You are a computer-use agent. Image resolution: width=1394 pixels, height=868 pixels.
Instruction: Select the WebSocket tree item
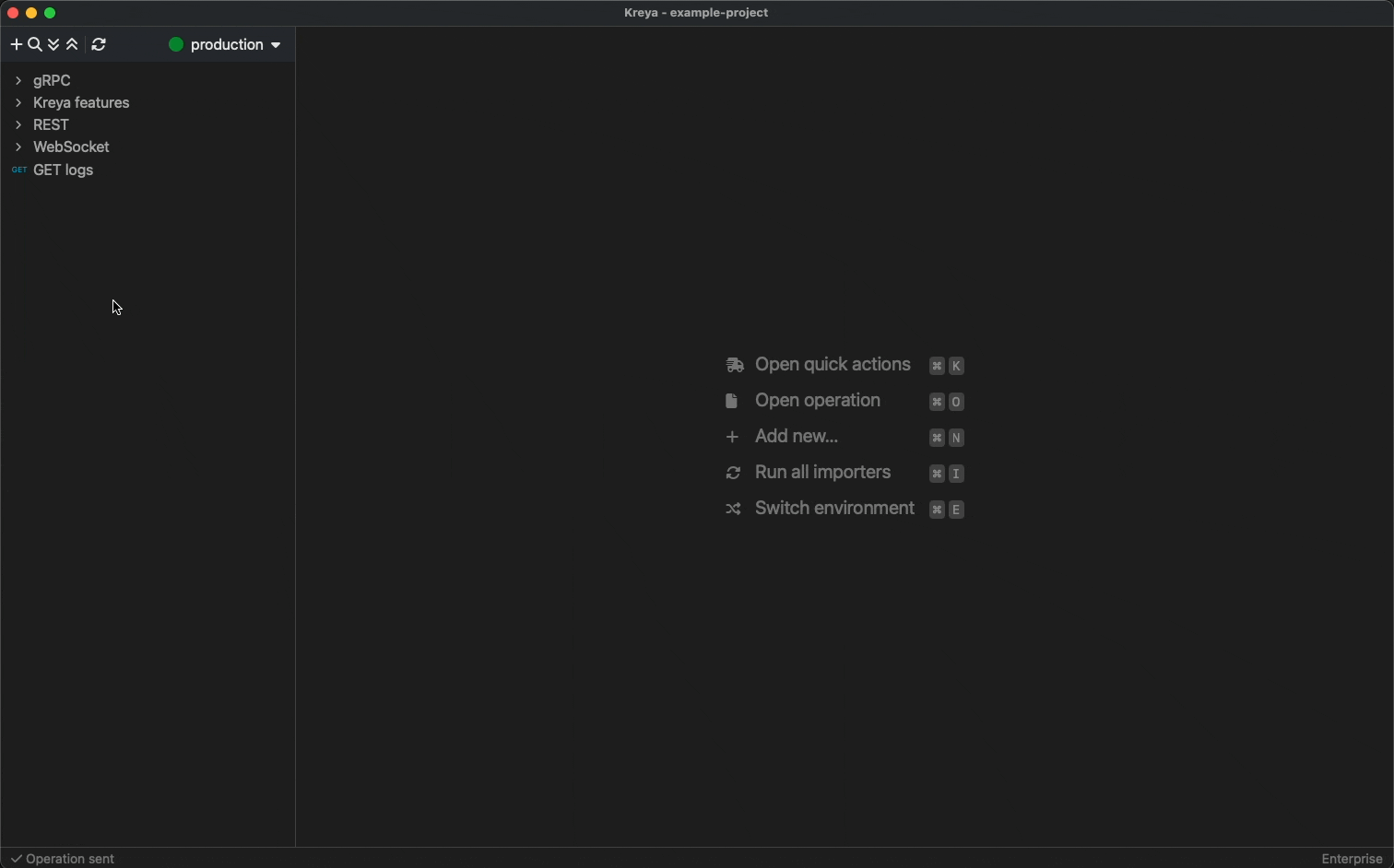click(71, 147)
